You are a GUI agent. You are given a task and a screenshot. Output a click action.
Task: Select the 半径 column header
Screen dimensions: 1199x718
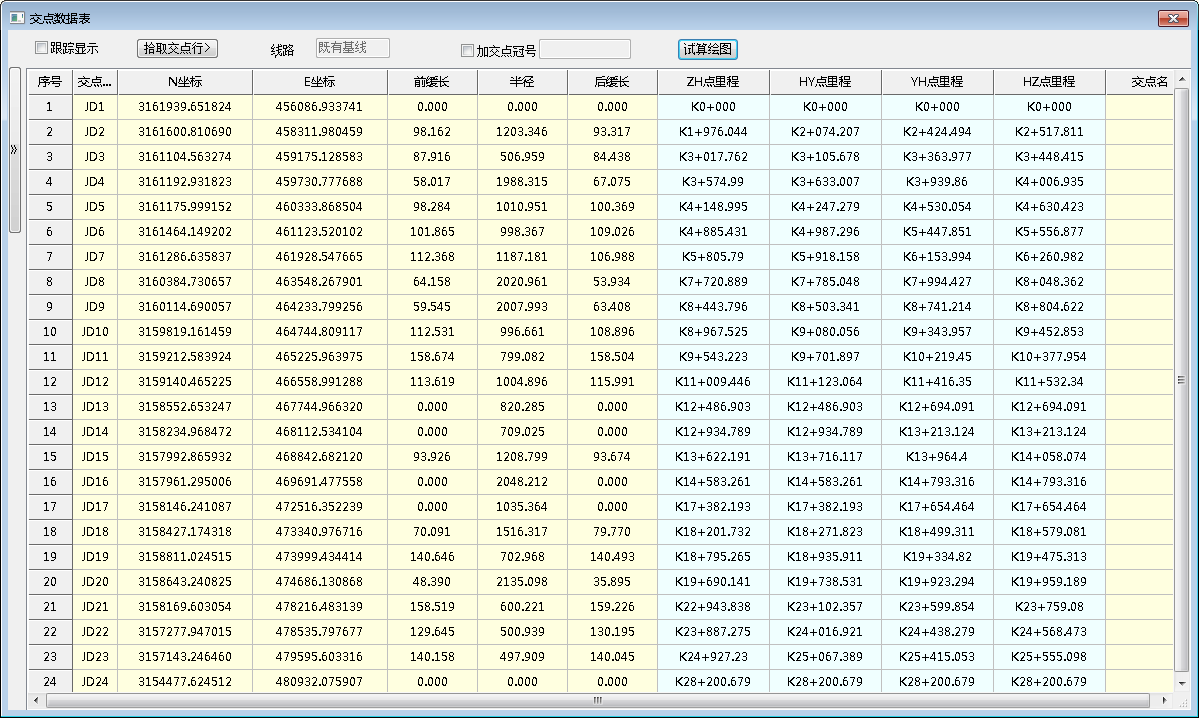522,82
